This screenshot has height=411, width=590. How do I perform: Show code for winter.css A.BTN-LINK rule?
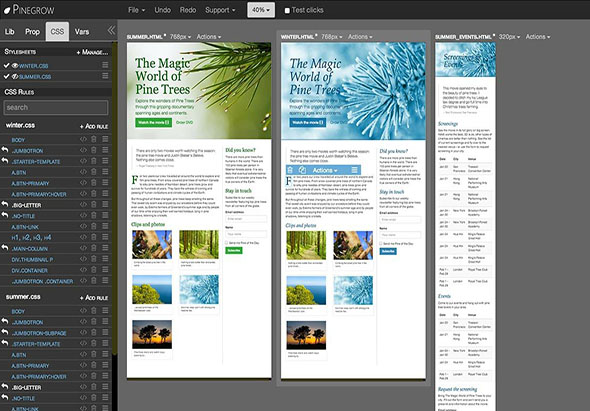(83, 227)
